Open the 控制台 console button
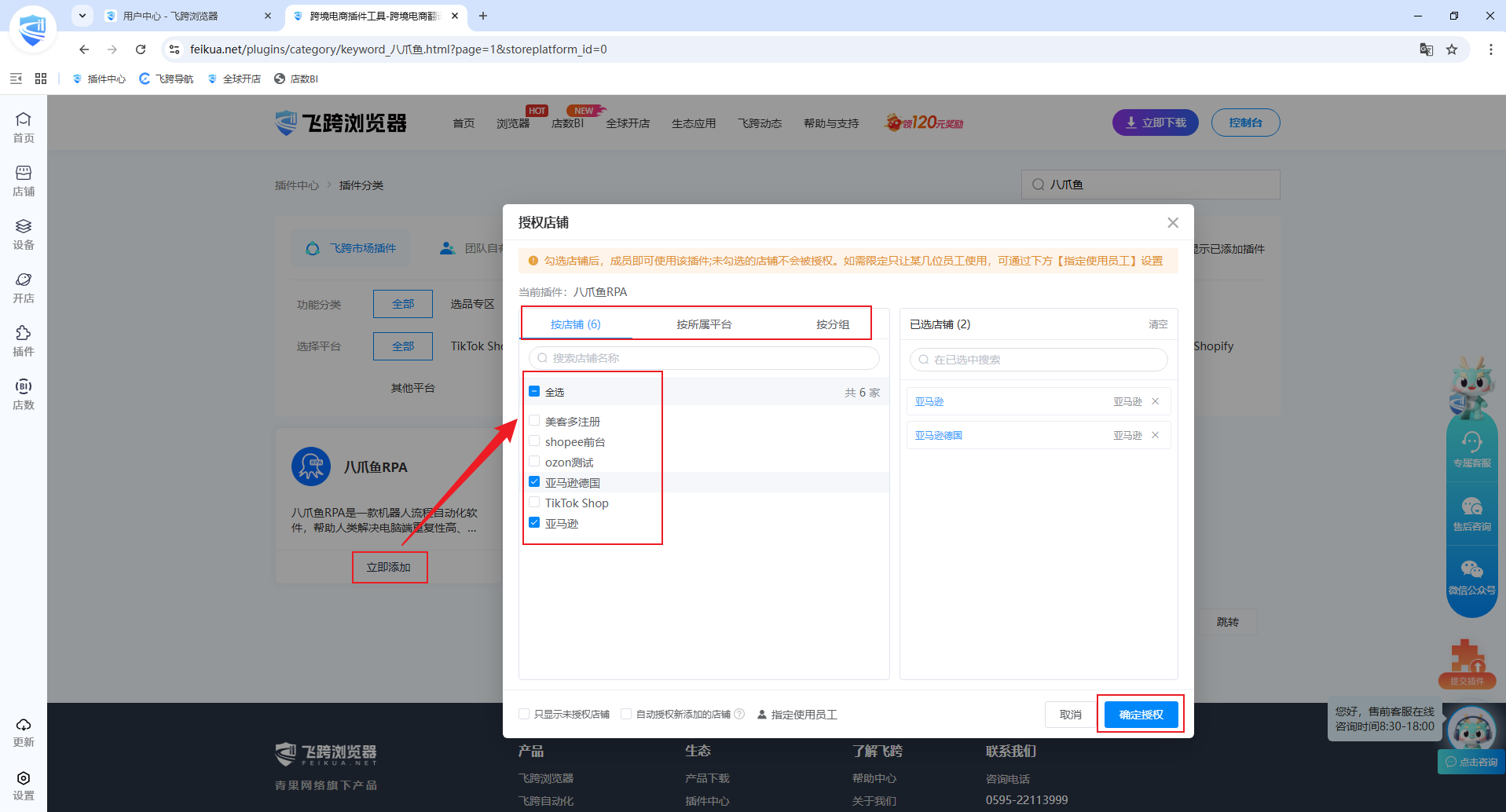This screenshot has height=812, width=1506. coord(1245,123)
